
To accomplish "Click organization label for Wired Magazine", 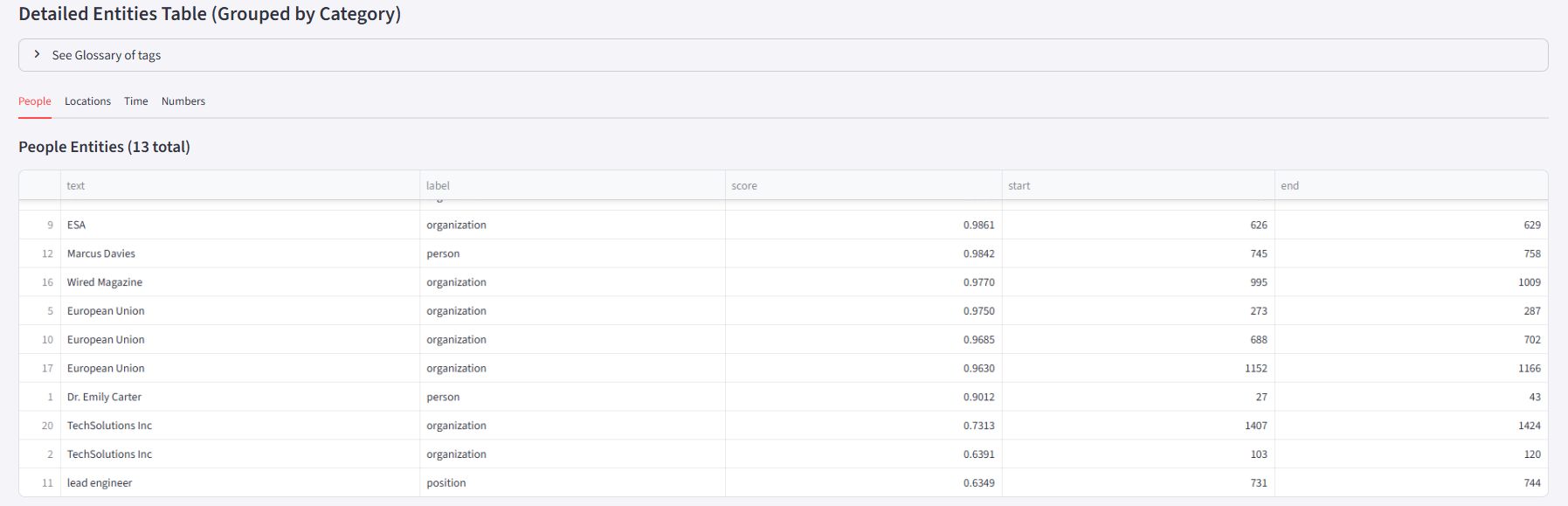I will point(572,282).
